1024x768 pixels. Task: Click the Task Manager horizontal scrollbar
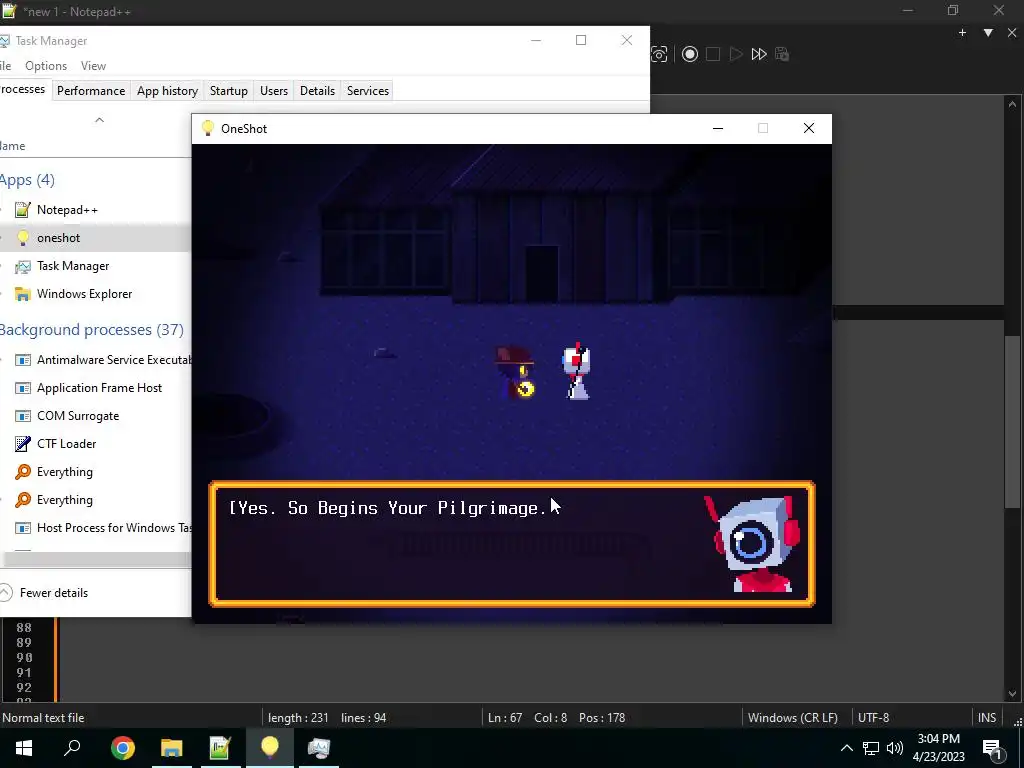tap(97, 559)
